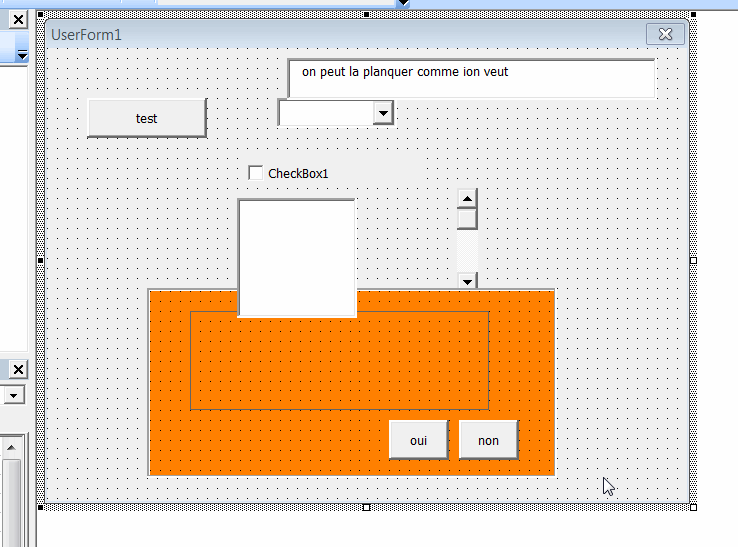Image resolution: width=738 pixels, height=547 pixels.
Task: Close the upper left side panel
Action: pyautogui.click(x=18, y=20)
